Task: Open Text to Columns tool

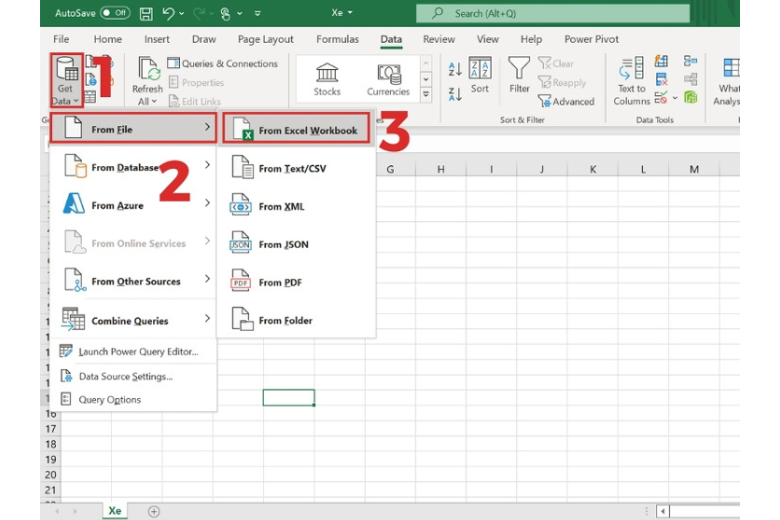Action: tap(632, 78)
